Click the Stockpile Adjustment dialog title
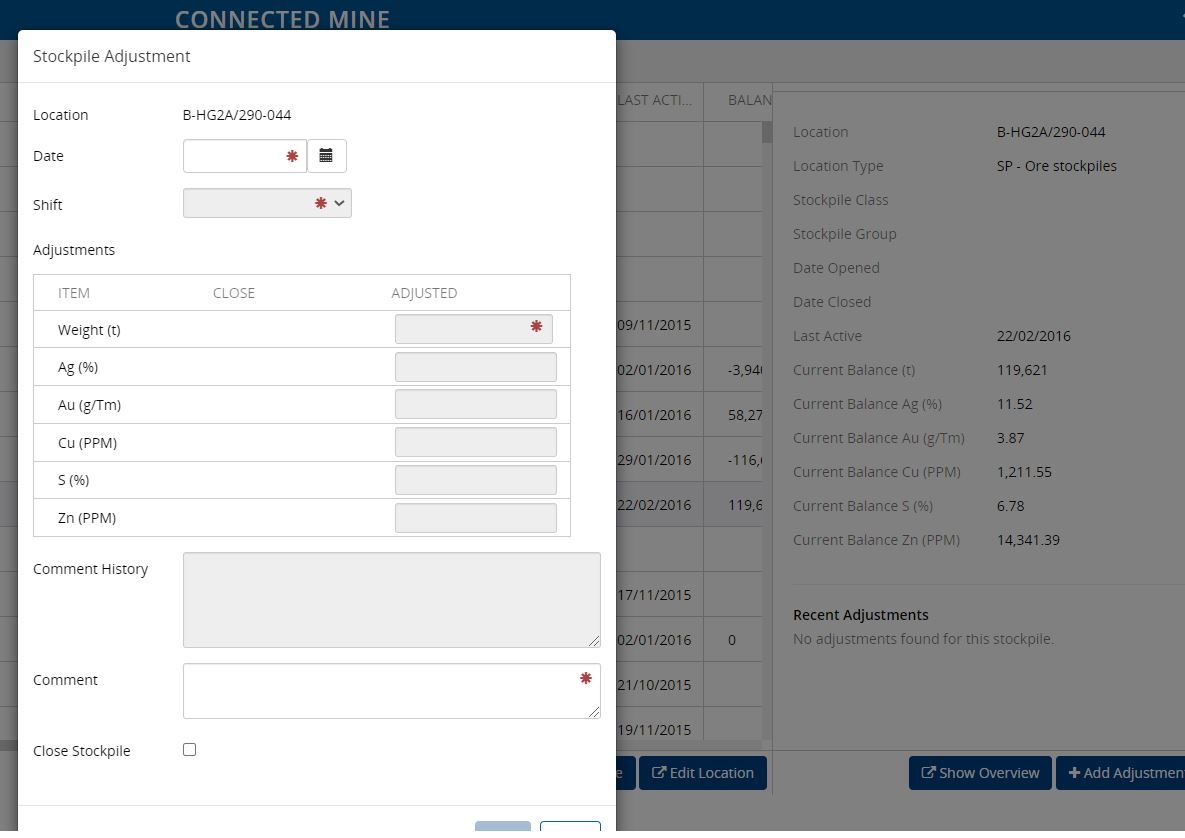1185x838 pixels. [x=112, y=57]
